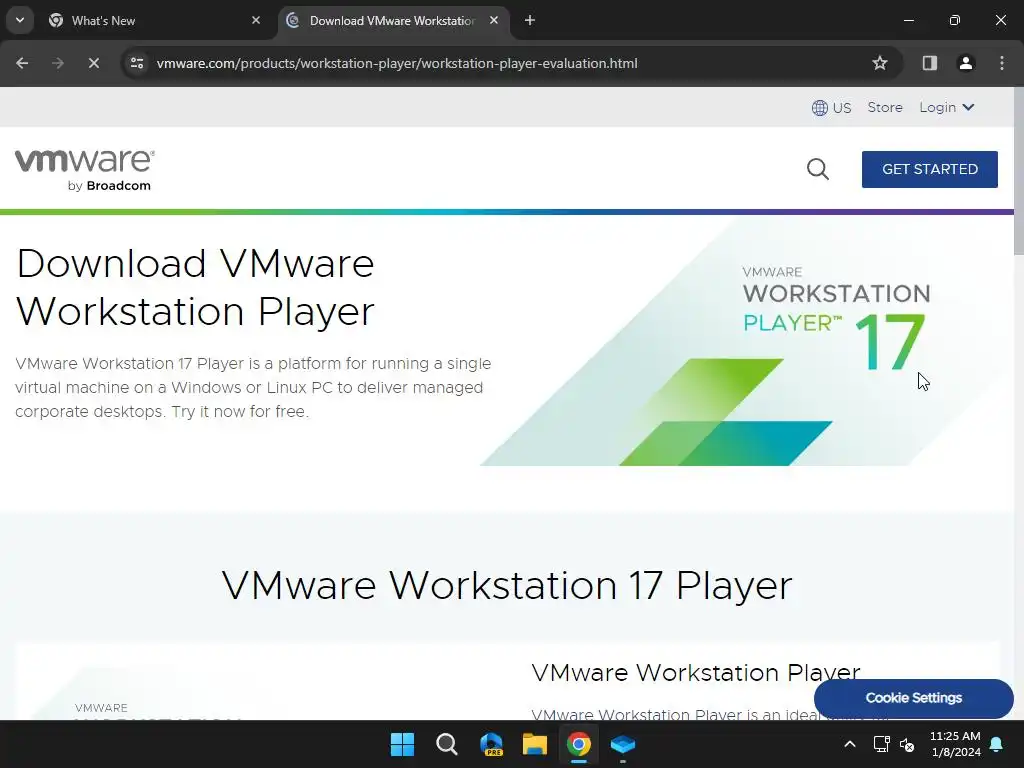This screenshot has width=1024, height=768.
Task: Go back to the previous page
Action: pyautogui.click(x=22, y=63)
